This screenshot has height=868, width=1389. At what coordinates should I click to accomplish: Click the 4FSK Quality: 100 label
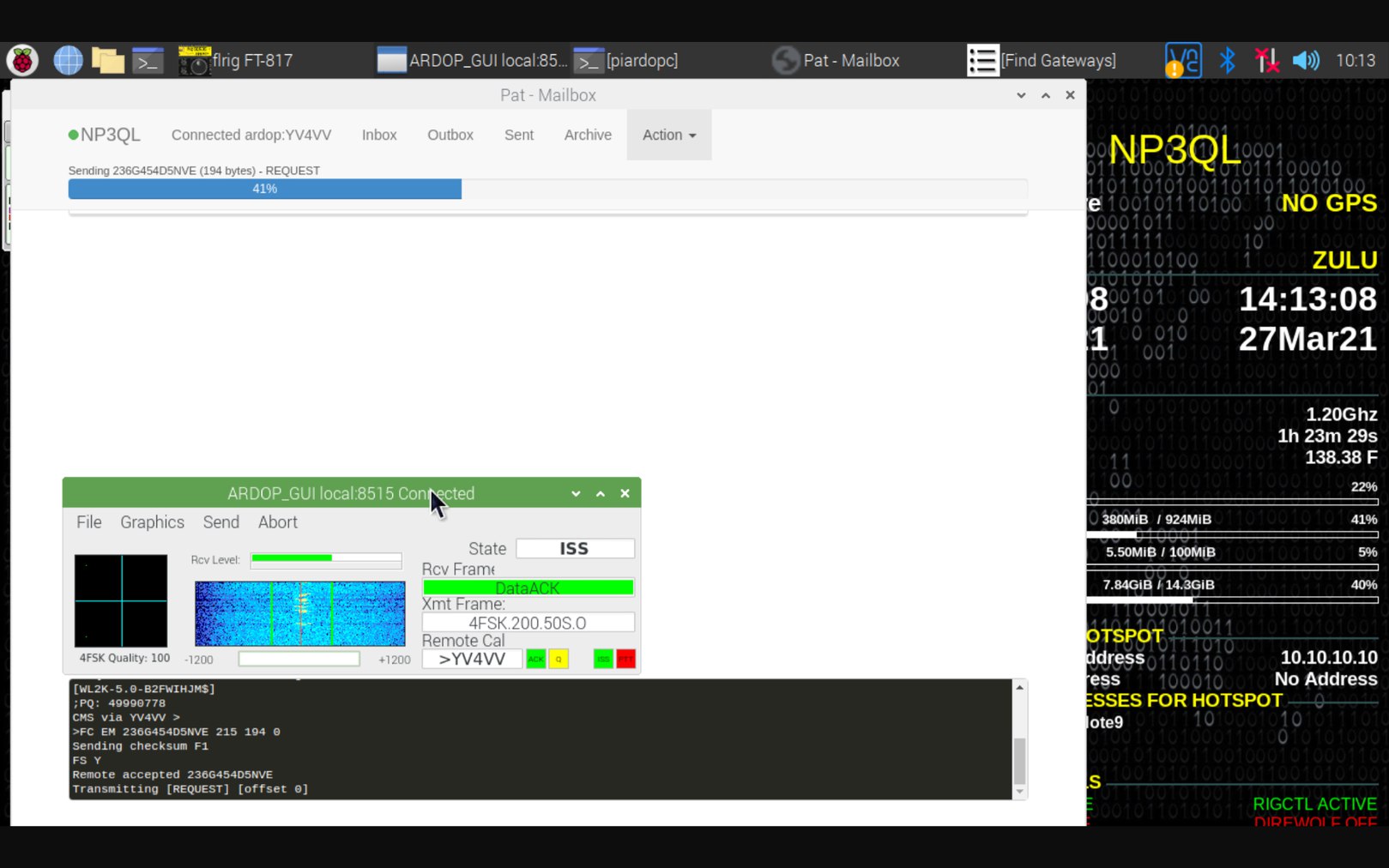[x=124, y=658]
